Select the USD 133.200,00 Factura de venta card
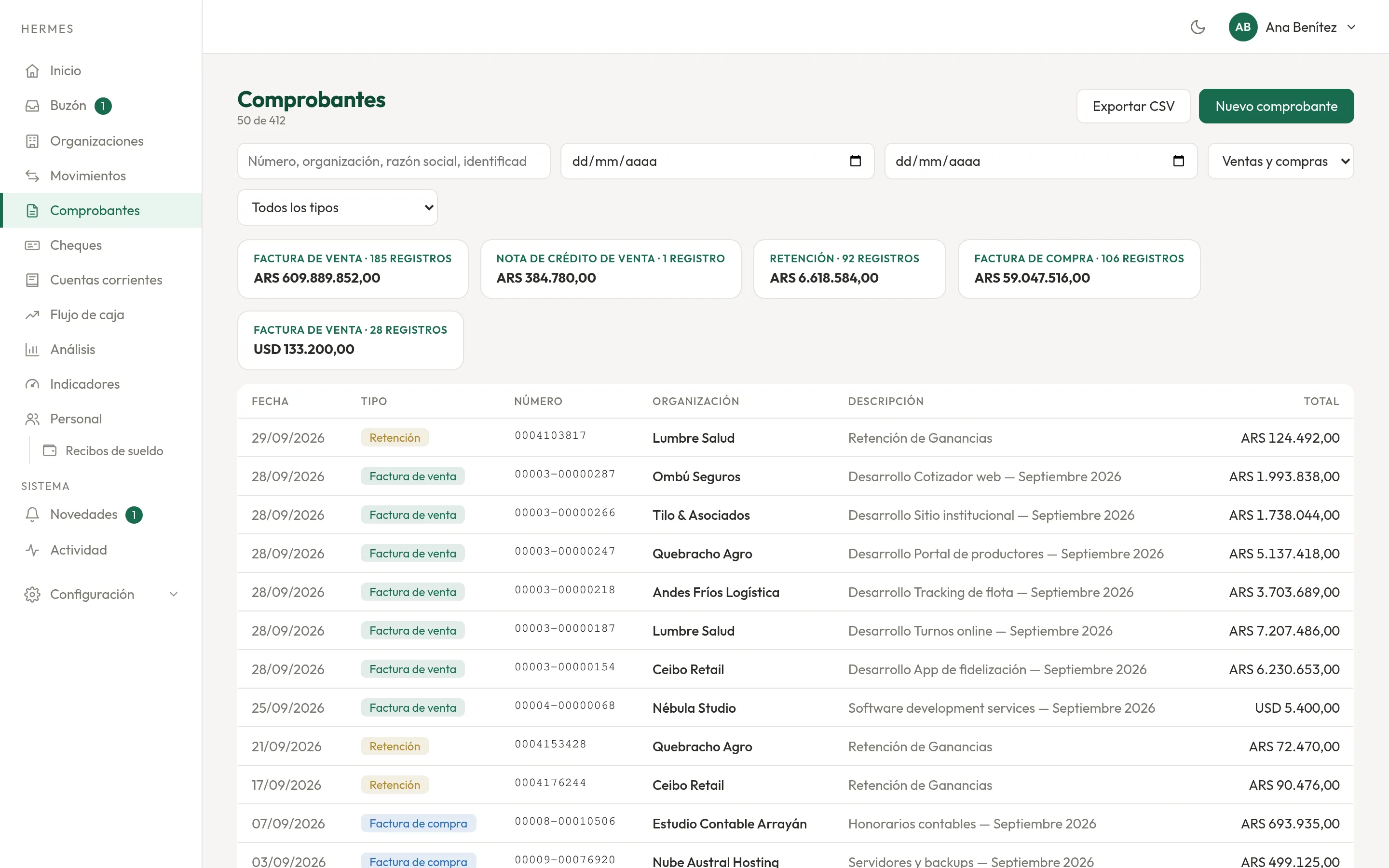Screen dimensions: 1389x868 pyautogui.click(x=351, y=340)
